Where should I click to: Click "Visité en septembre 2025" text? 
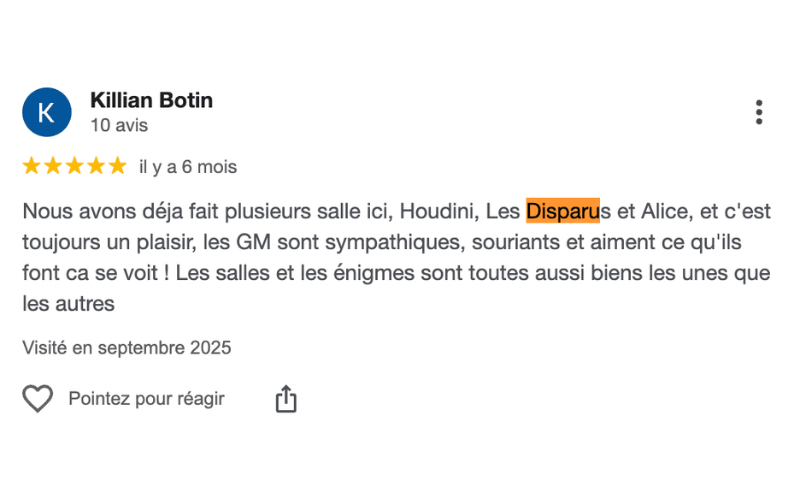click(127, 348)
